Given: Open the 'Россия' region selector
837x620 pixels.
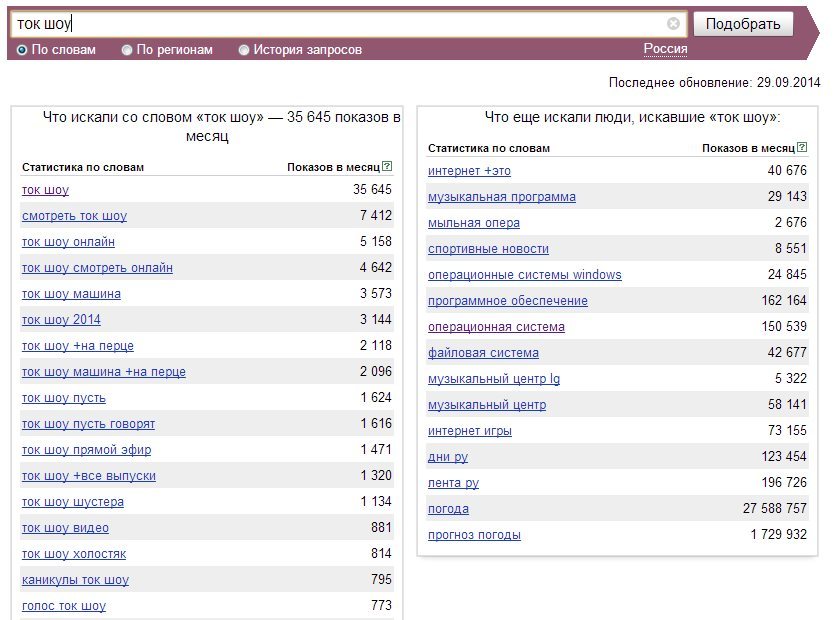Looking at the screenshot, I should 665,49.
